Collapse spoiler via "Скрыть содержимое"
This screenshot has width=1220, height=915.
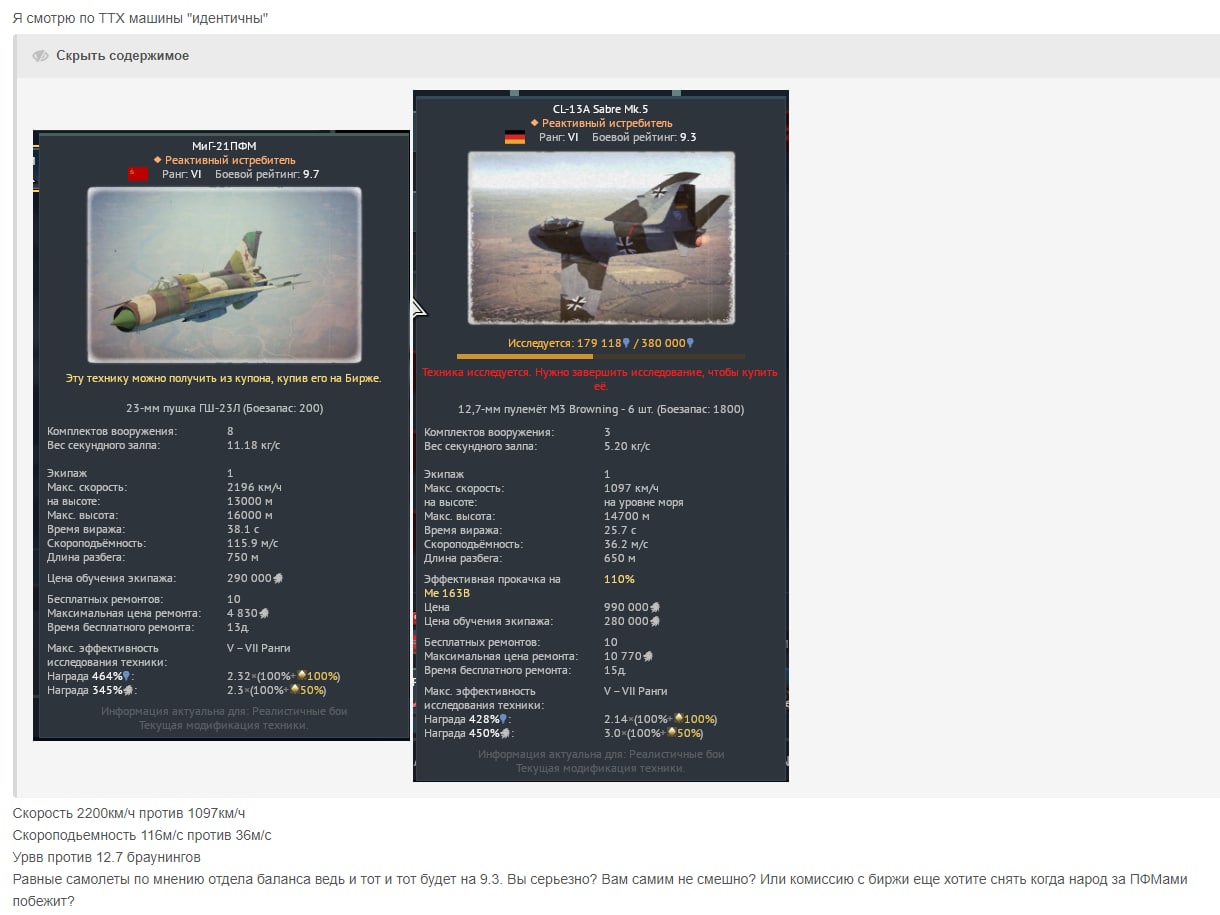click(x=122, y=56)
